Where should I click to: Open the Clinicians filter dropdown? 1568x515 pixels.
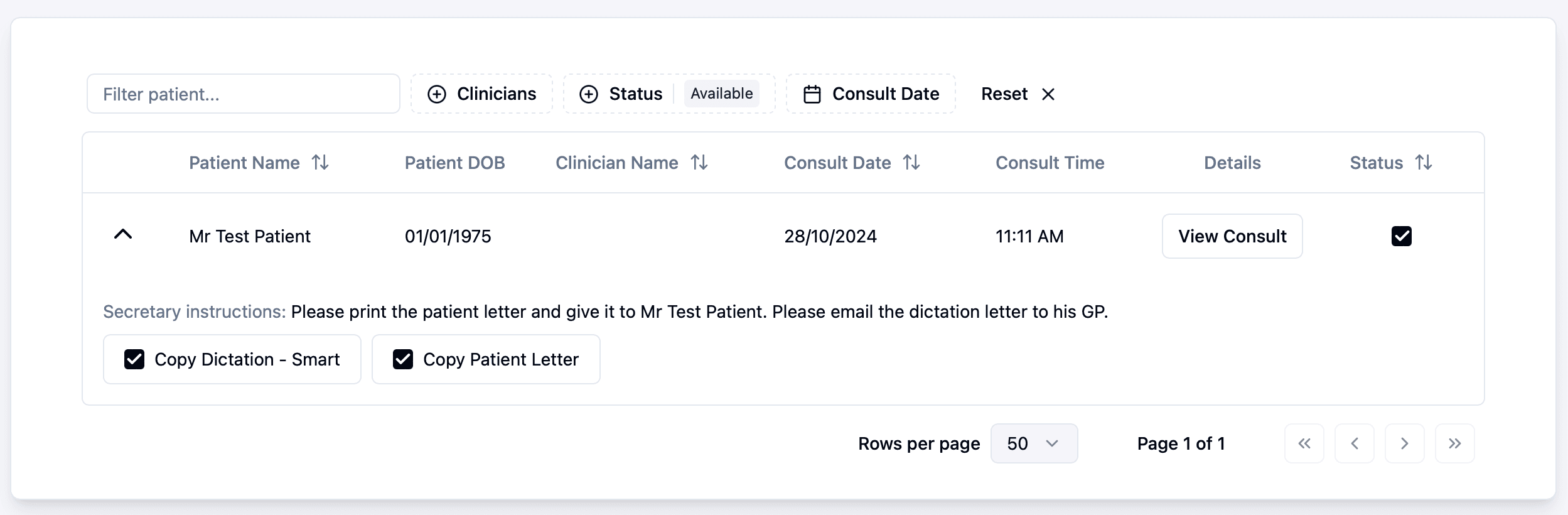pos(482,94)
